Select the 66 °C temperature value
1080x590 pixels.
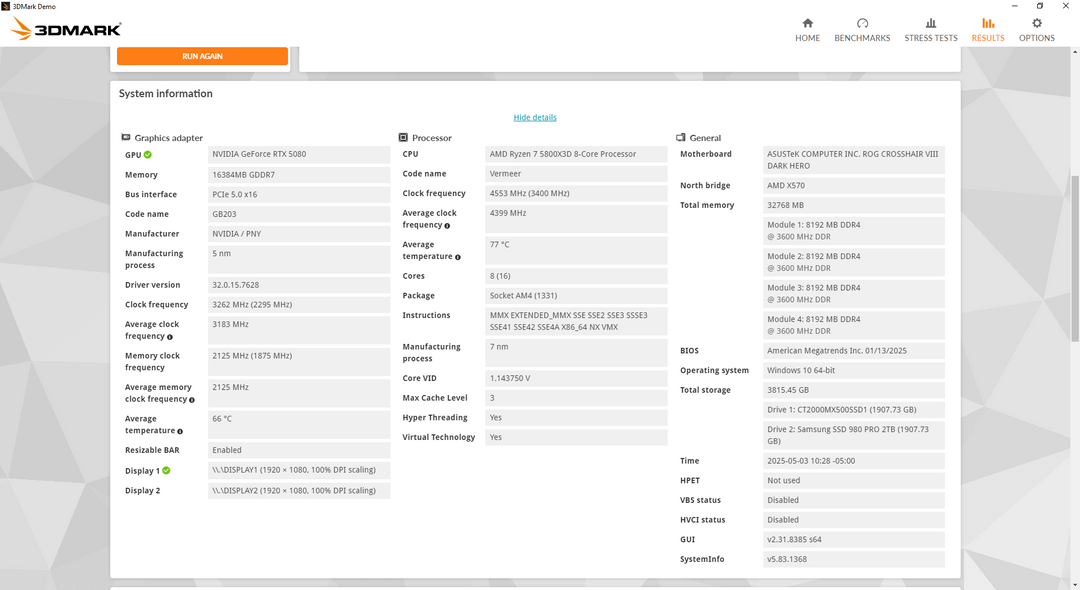tap(299, 425)
